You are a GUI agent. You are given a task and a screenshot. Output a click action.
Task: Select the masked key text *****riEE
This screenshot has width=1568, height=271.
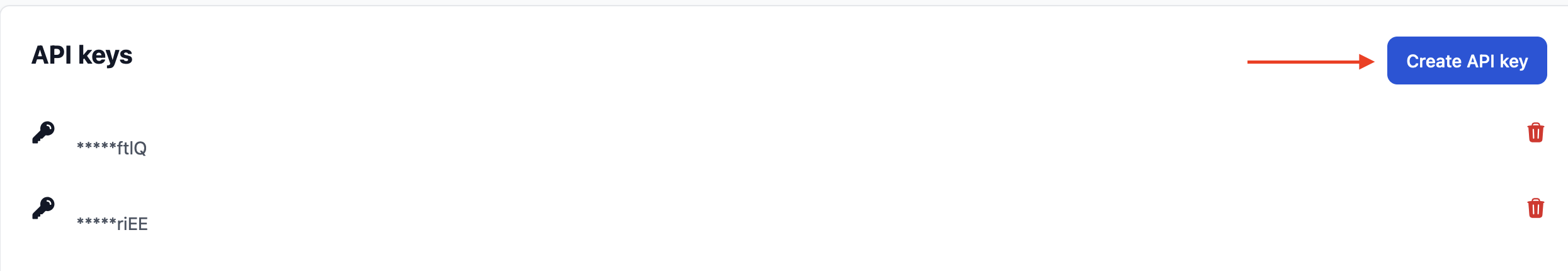[x=112, y=224]
